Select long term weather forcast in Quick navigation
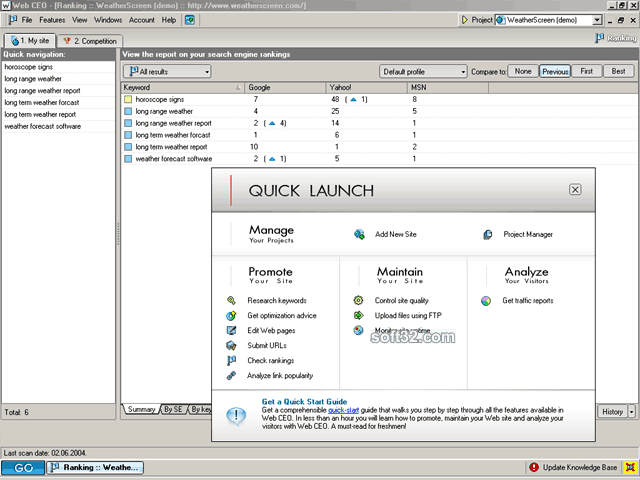 (59, 102)
